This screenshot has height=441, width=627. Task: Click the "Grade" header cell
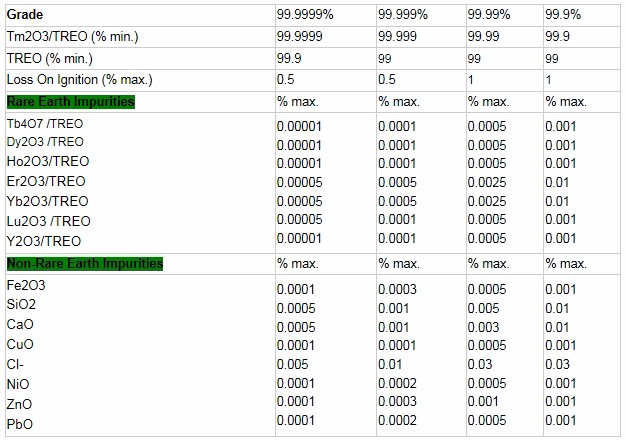click(x=26, y=15)
